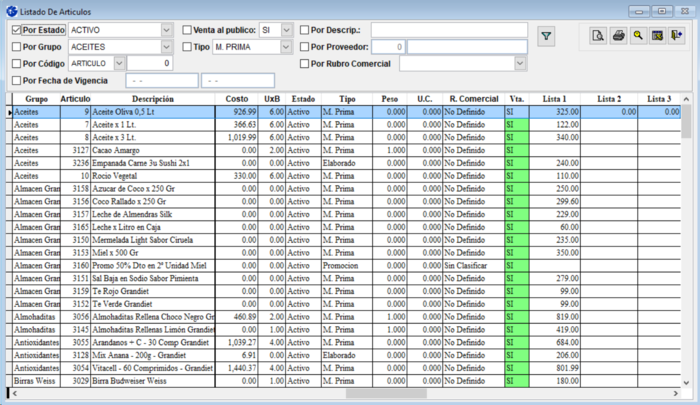Open the M. PRIMA tipo dropdown

(x=287, y=47)
